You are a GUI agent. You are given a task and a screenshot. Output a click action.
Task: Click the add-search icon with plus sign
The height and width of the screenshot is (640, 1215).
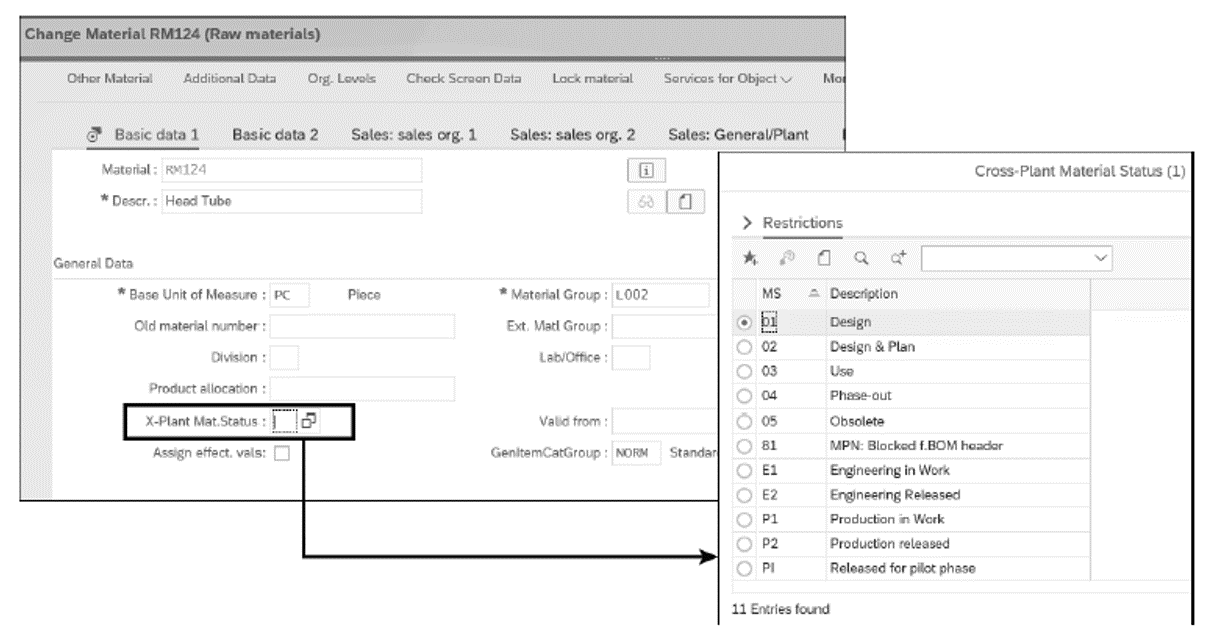pos(897,258)
